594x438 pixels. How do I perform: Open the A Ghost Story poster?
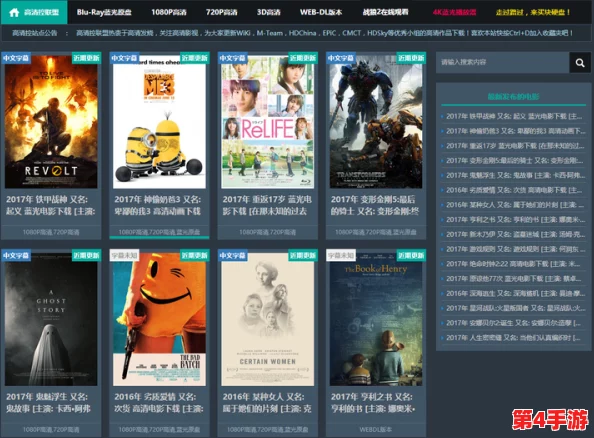pos(51,319)
